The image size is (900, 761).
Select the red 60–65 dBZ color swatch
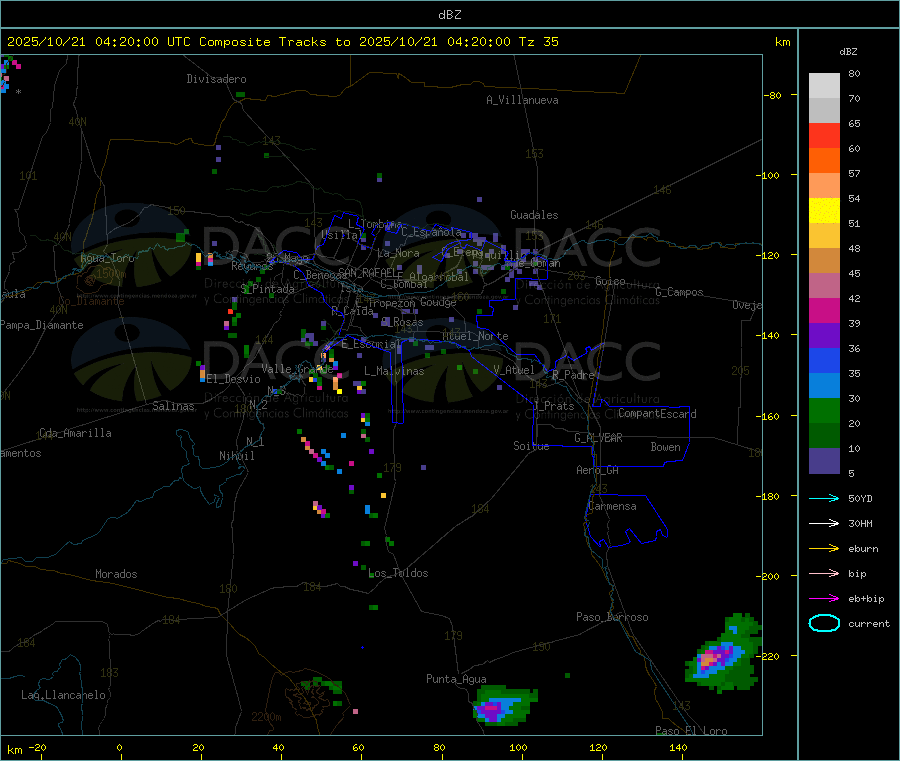coord(824,135)
